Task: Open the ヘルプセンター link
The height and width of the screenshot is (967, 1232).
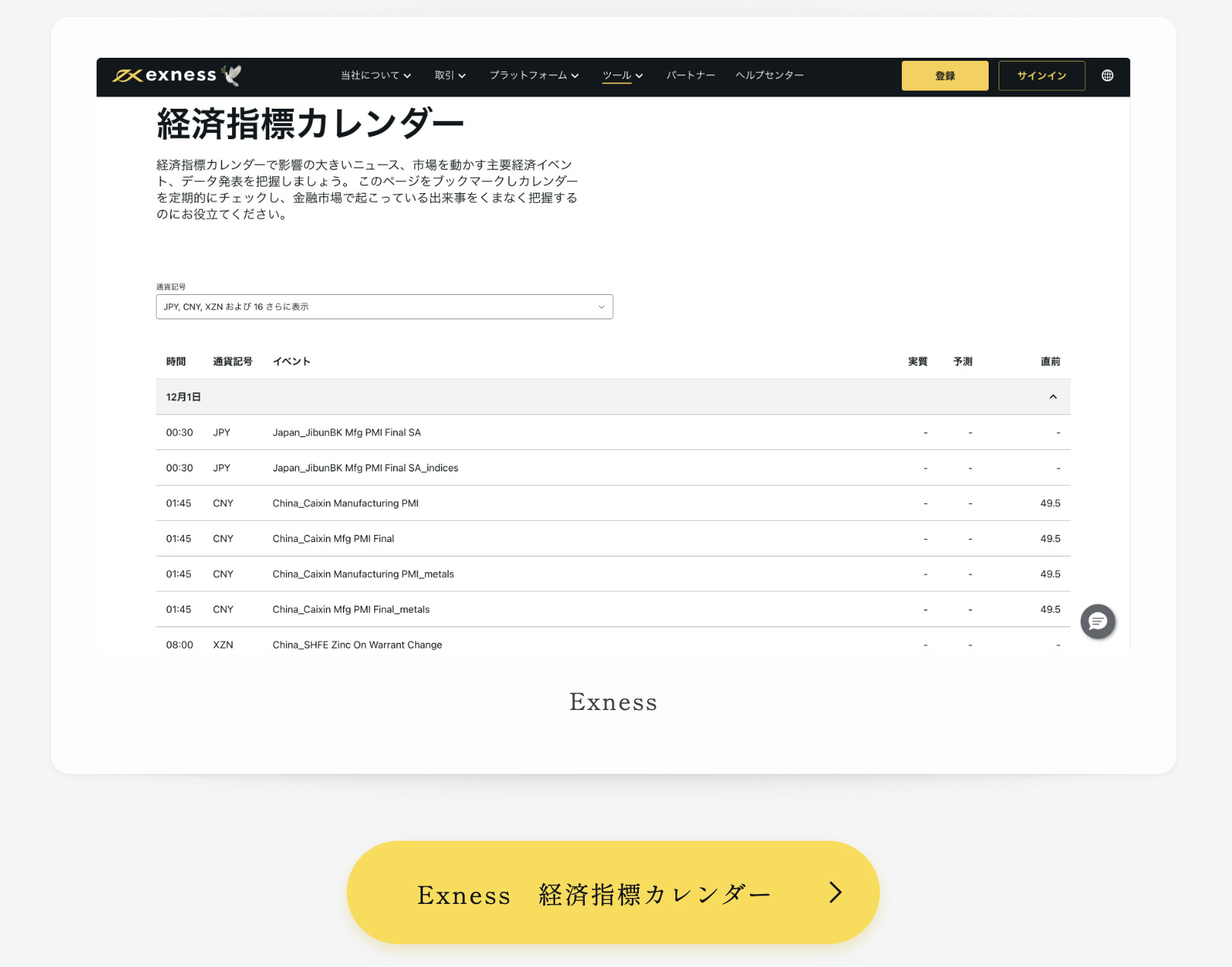Action: point(770,75)
